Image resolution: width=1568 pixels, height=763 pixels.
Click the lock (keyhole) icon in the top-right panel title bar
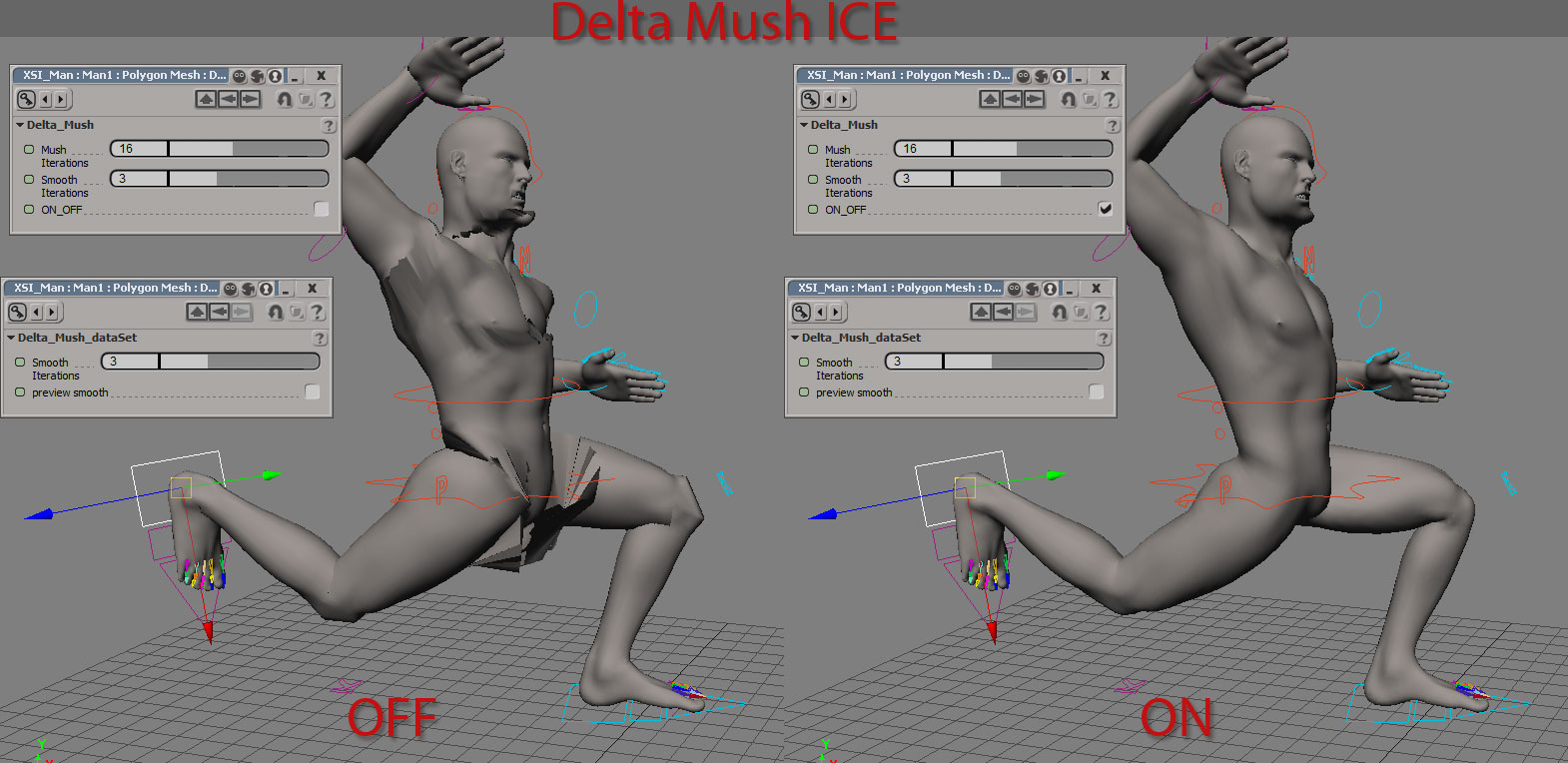[1059, 76]
